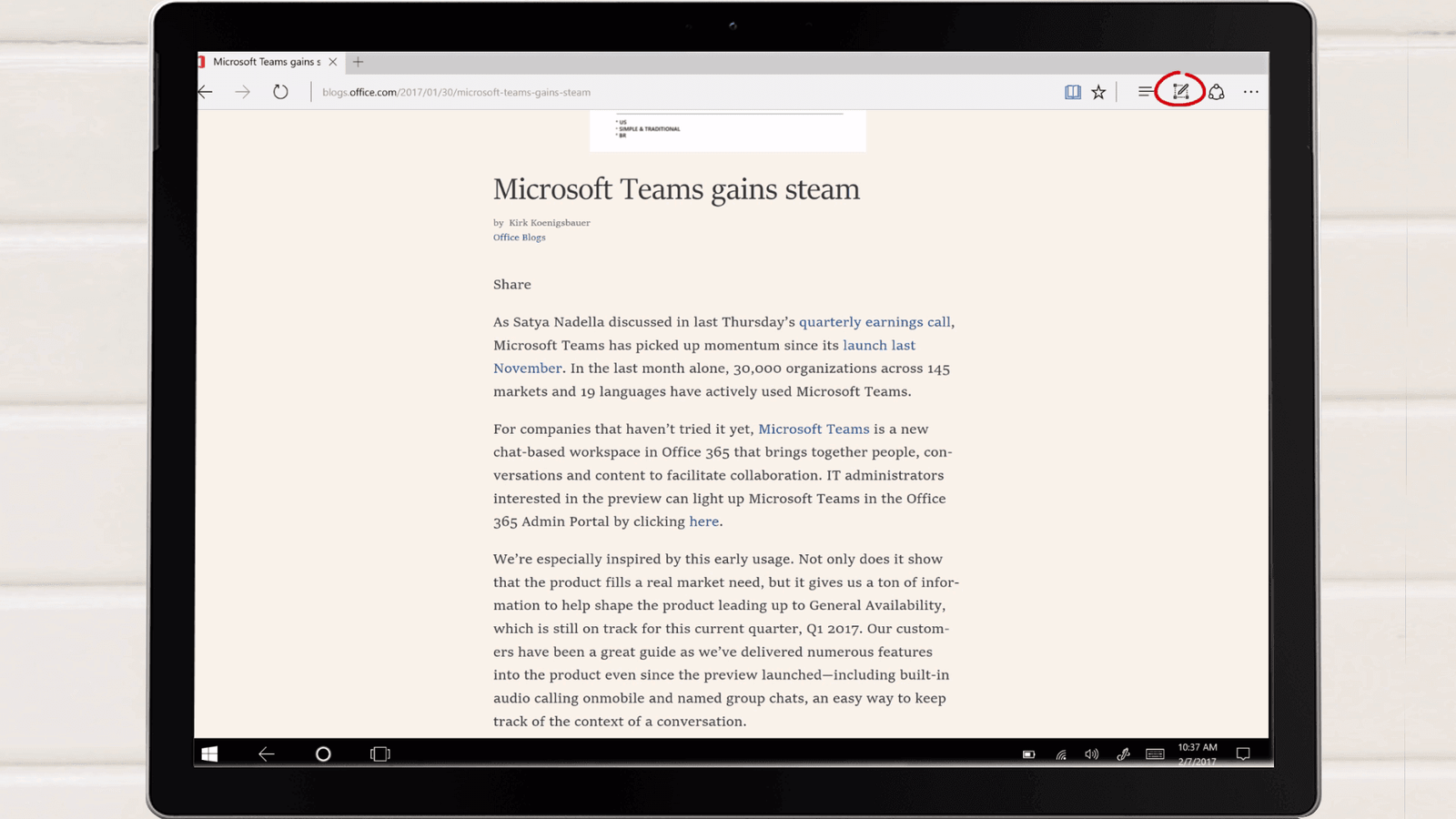1456x819 pixels.
Task: Open the circled Make a Web Note icon
Action: click(1180, 91)
